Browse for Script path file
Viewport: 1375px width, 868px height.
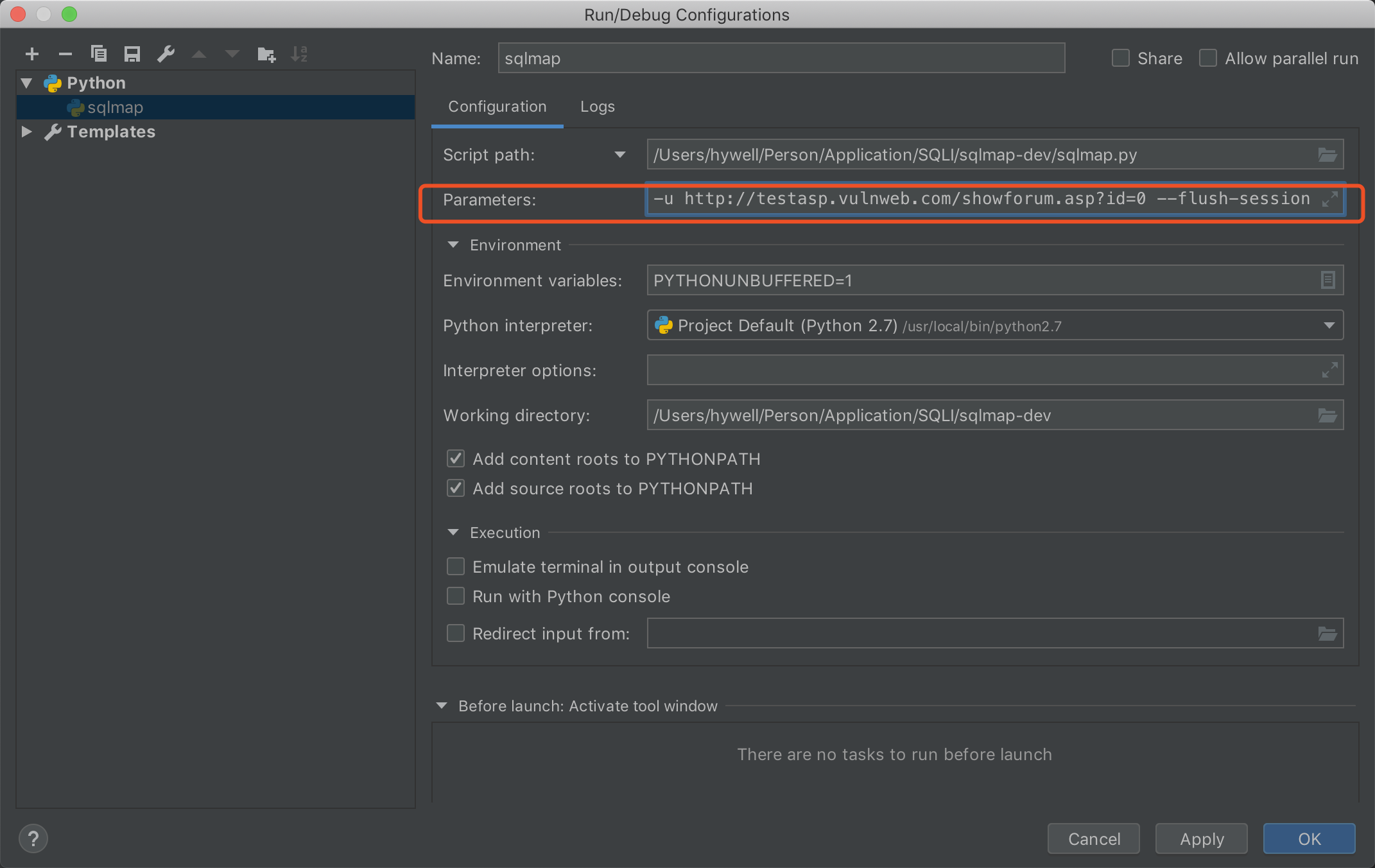pyautogui.click(x=1327, y=154)
